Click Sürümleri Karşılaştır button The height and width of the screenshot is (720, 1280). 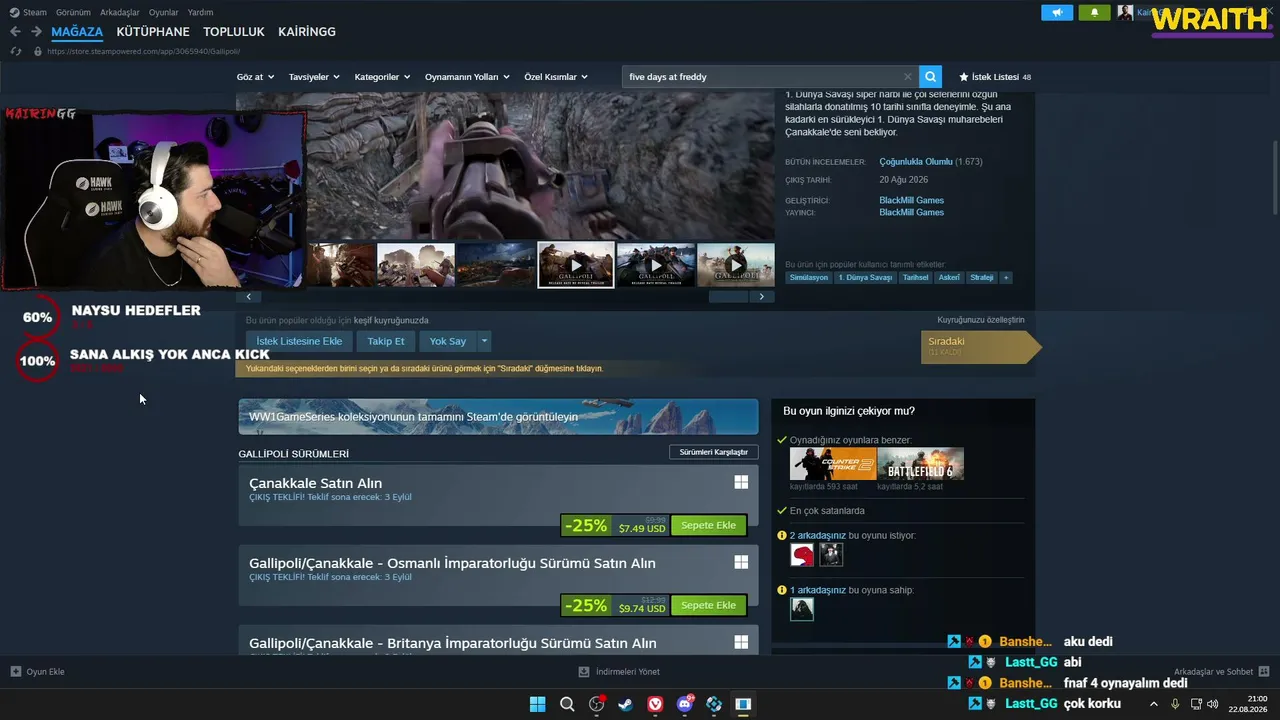(x=713, y=452)
